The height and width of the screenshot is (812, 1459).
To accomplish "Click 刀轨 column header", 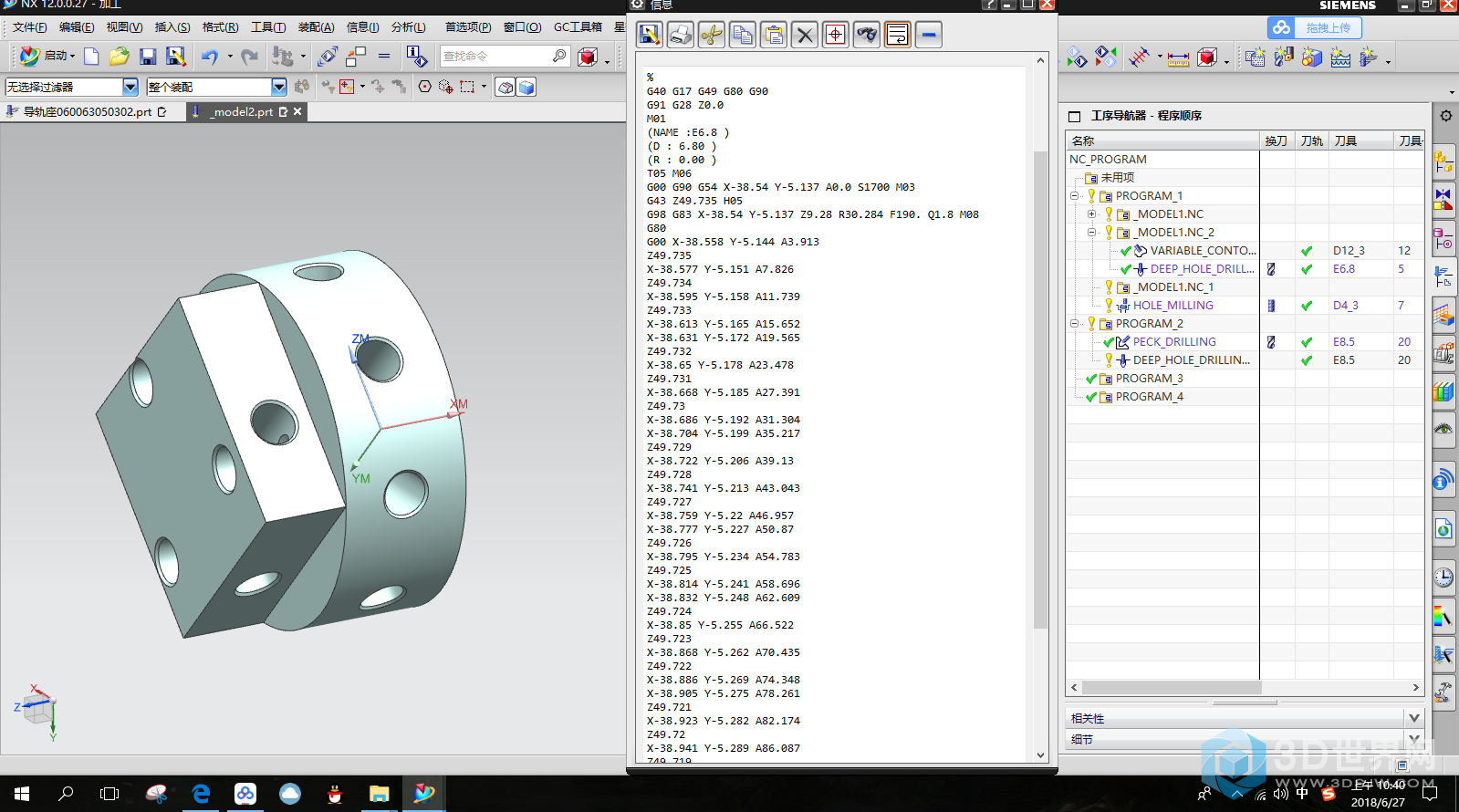I will (1311, 141).
